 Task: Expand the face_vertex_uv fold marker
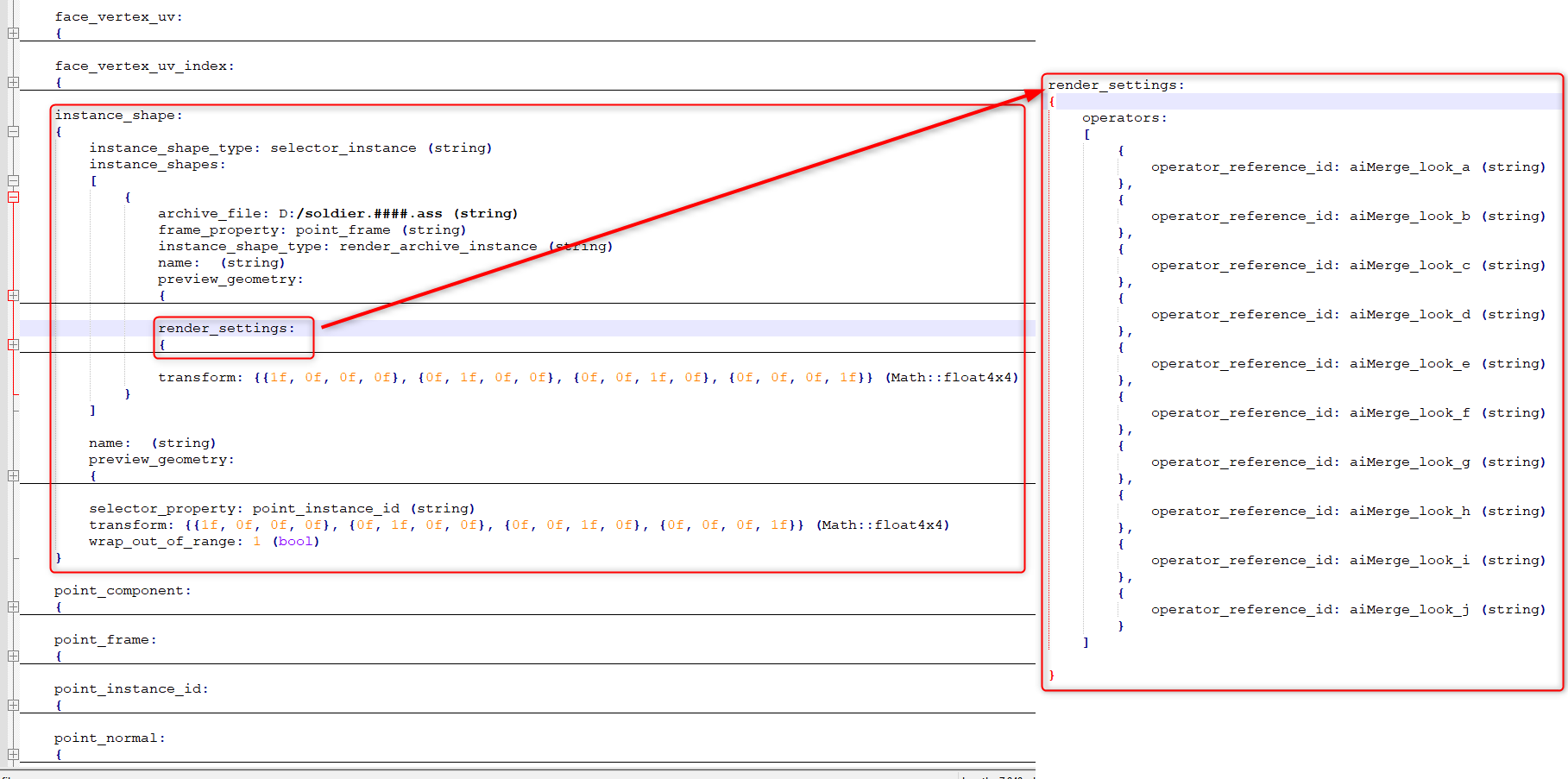pos(13,34)
